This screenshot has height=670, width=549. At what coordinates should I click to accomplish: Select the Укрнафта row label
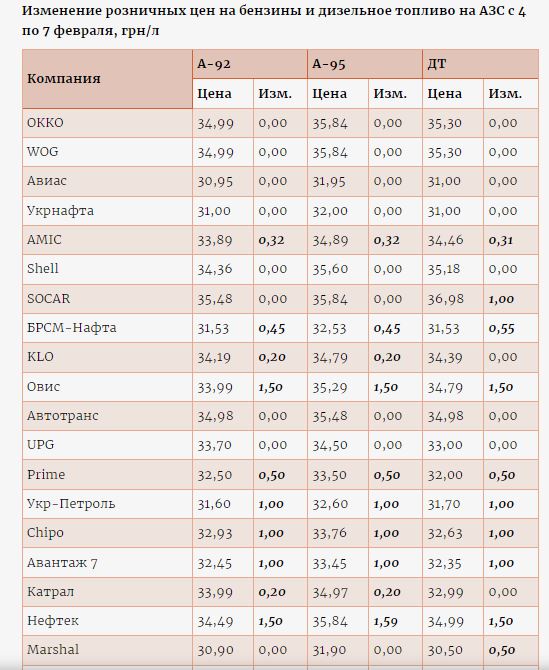coord(60,211)
